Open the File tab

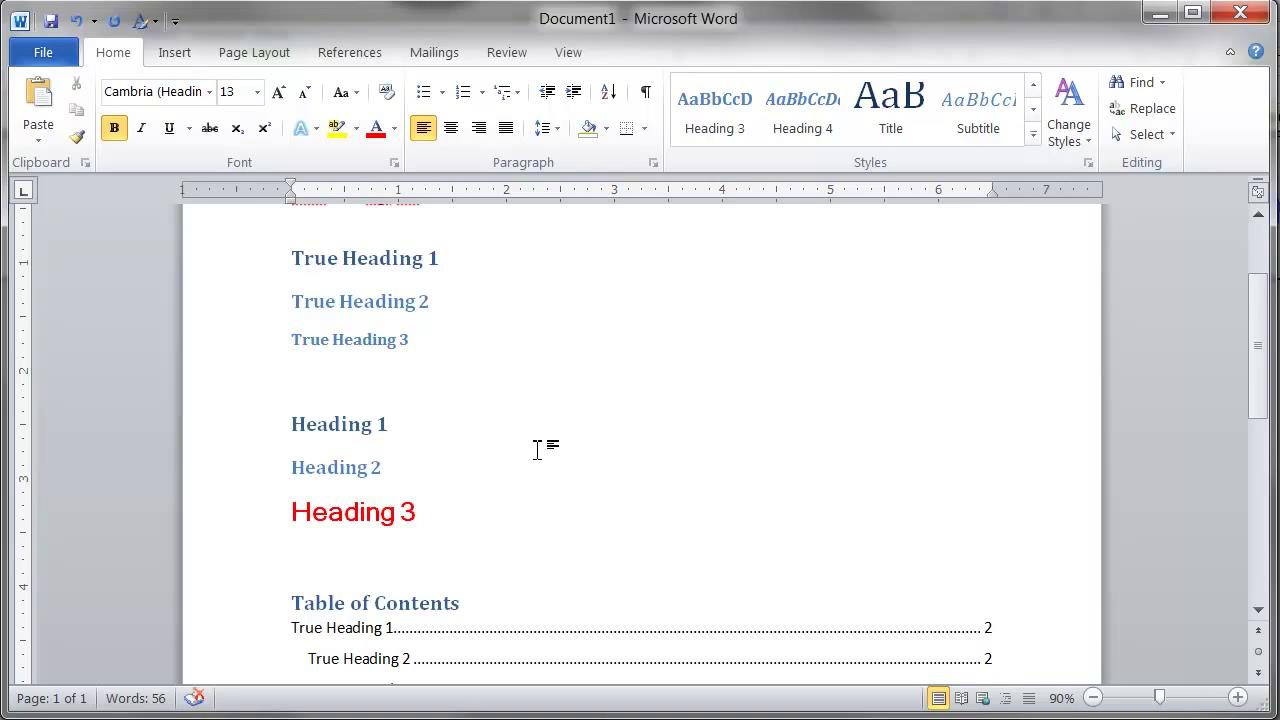click(x=43, y=52)
